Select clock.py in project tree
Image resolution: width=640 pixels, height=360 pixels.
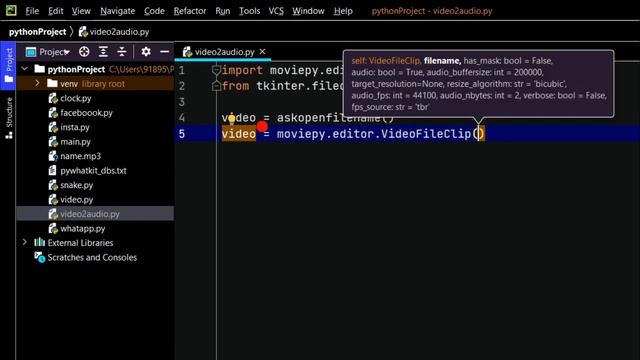click(x=76, y=98)
